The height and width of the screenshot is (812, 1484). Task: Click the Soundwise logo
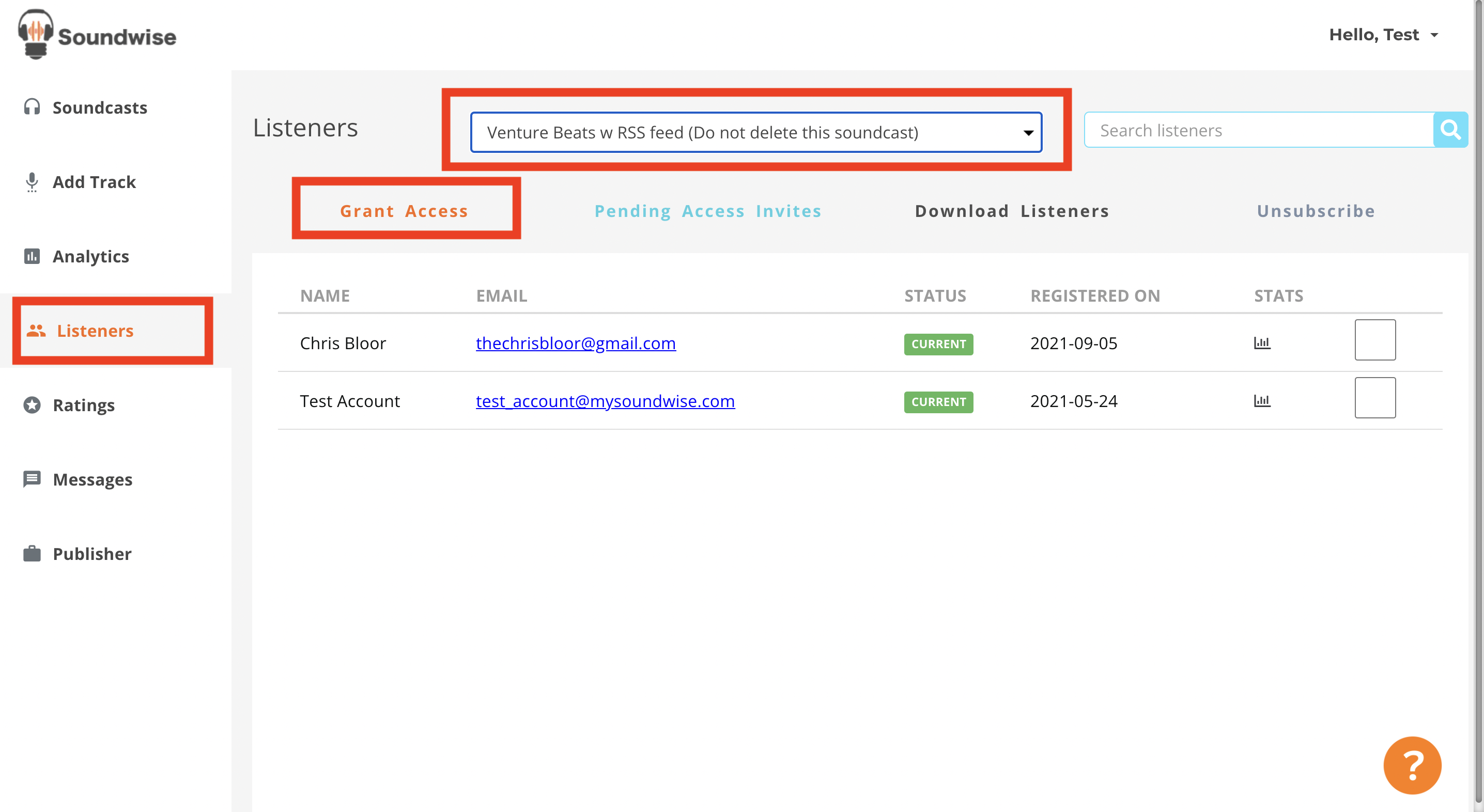pos(97,35)
